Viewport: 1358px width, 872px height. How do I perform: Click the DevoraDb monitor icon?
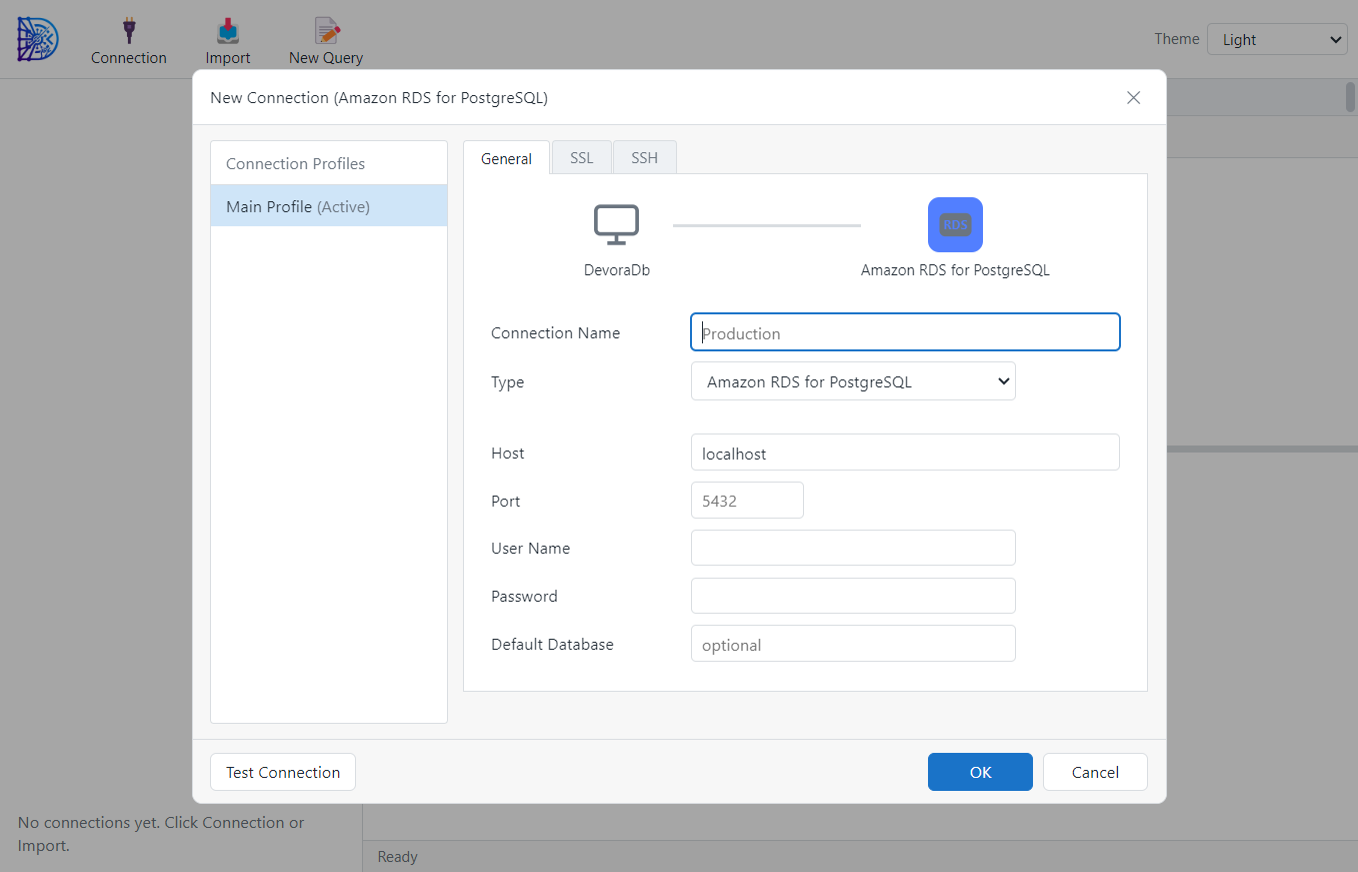point(617,225)
